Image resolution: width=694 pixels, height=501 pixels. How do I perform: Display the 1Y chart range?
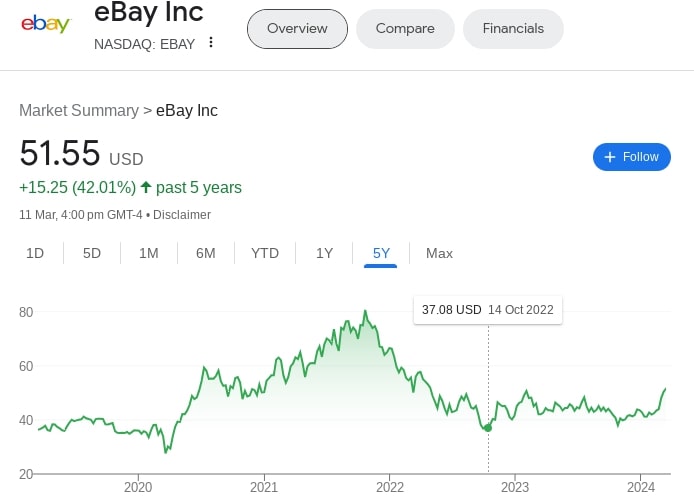click(x=324, y=253)
